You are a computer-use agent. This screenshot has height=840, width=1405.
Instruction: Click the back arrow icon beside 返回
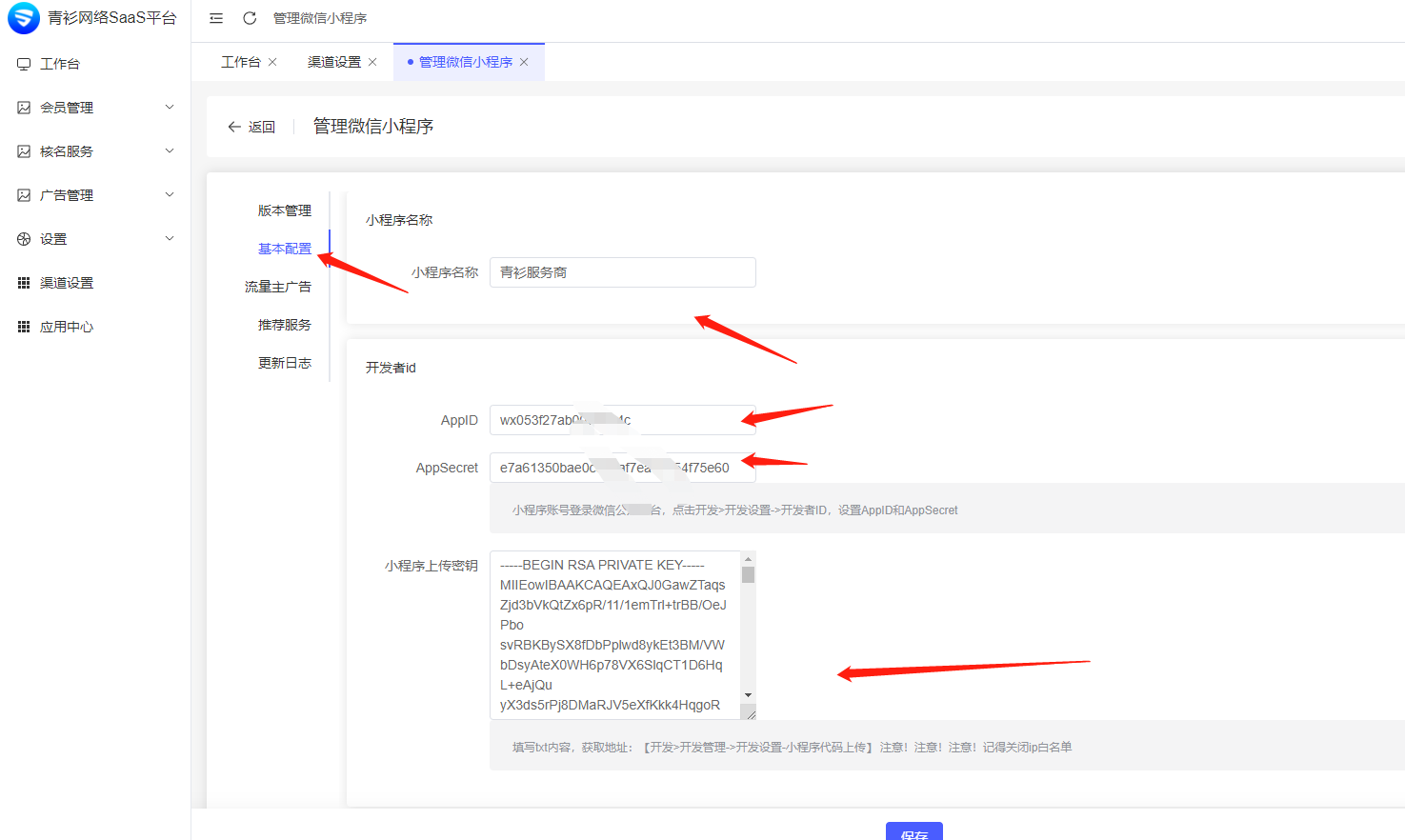[x=234, y=127]
